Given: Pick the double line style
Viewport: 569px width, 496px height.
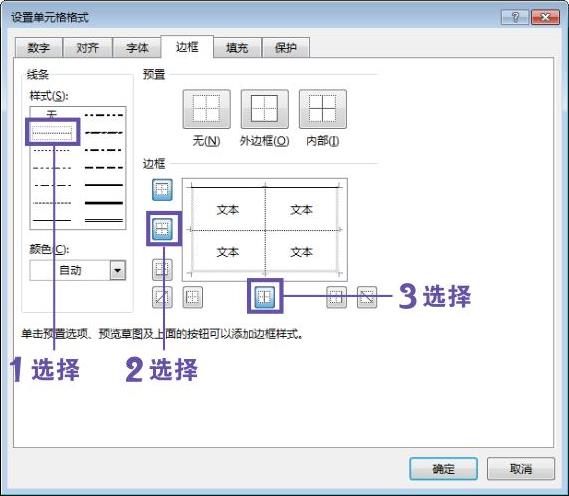Looking at the screenshot, I should coord(104,220).
